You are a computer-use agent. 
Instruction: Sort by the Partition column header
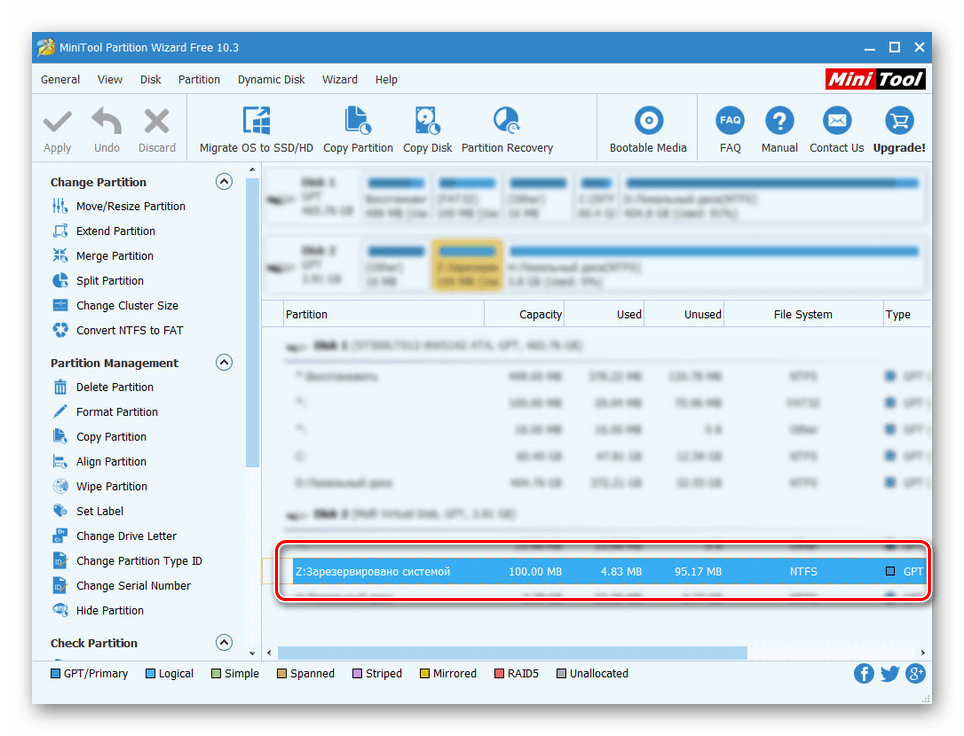click(x=384, y=314)
